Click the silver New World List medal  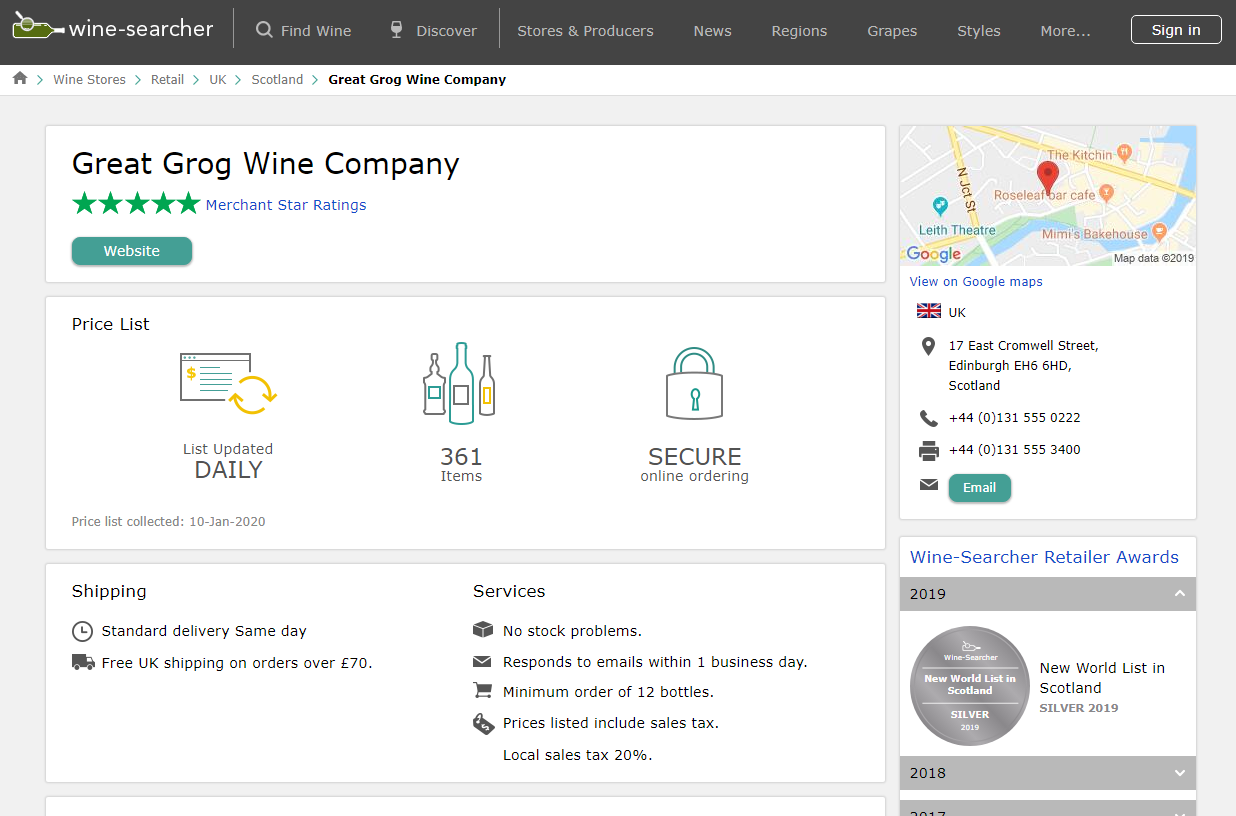click(x=970, y=686)
